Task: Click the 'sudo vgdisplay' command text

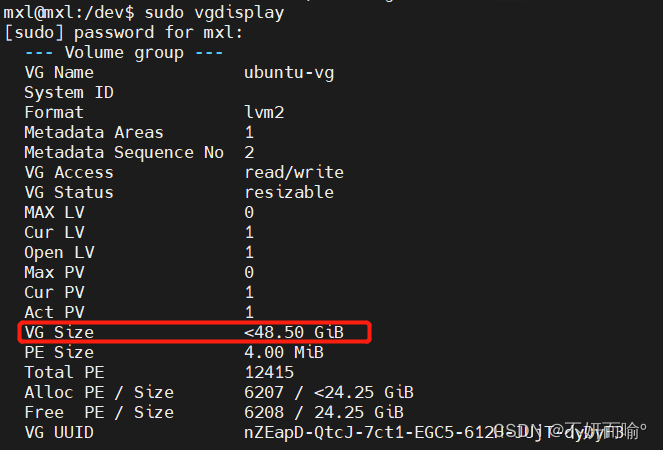Action: tap(214, 13)
